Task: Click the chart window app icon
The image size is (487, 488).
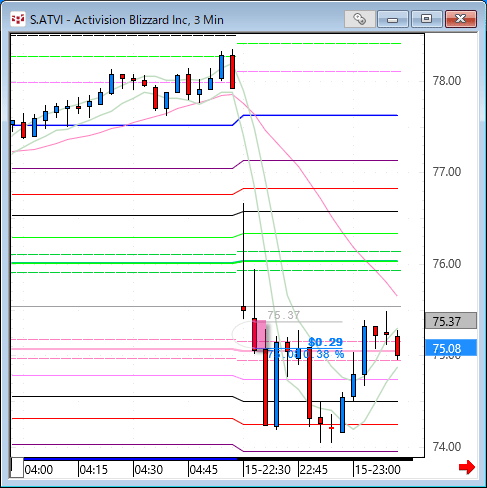Action: tap(18, 19)
